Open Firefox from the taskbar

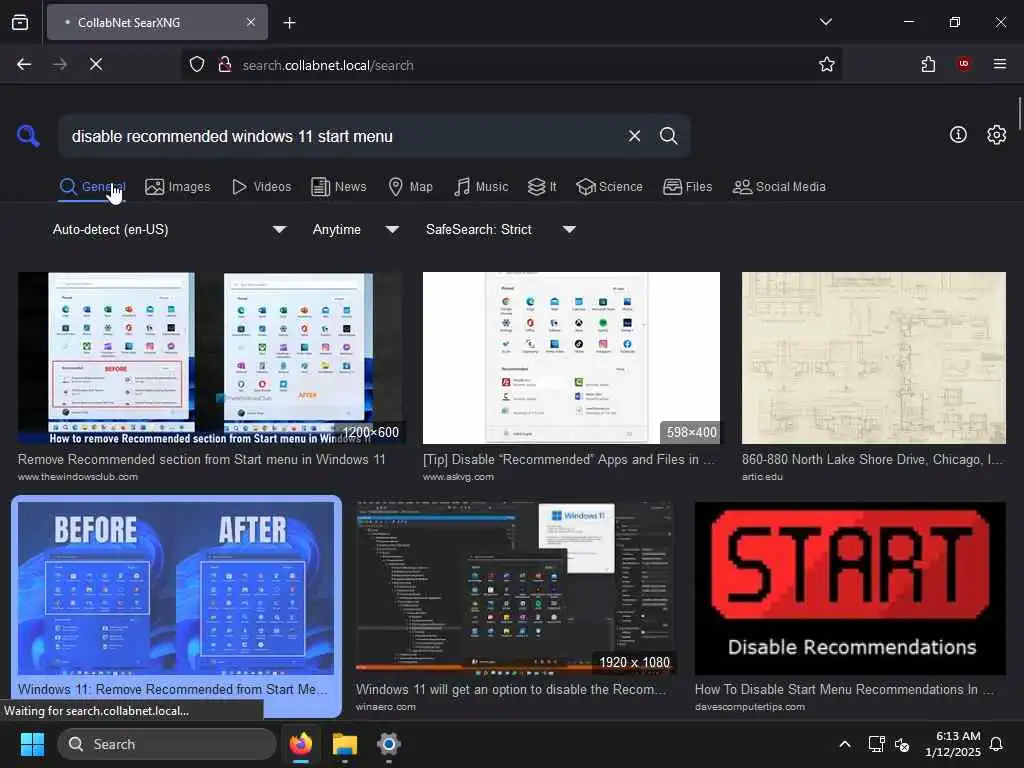301,744
